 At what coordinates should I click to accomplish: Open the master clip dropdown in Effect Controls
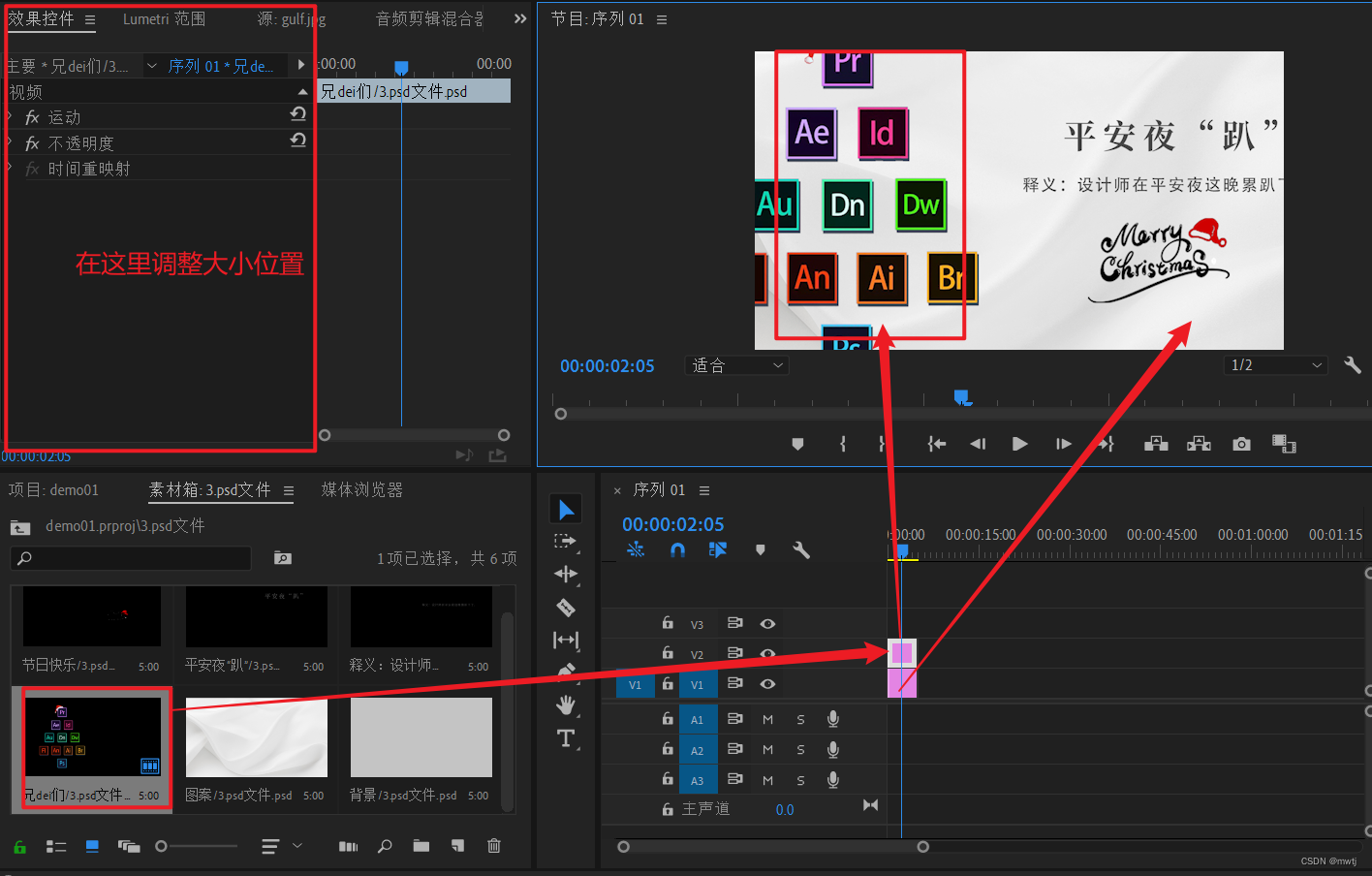coord(152,66)
